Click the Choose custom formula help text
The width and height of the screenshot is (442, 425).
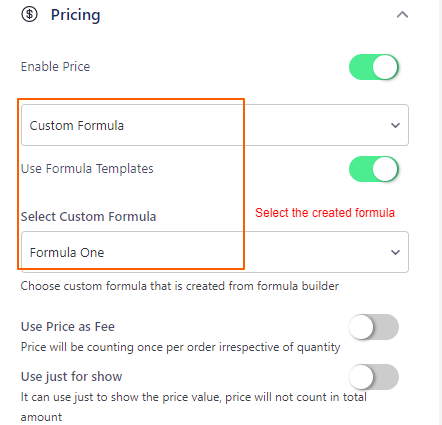pyautogui.click(x=180, y=286)
